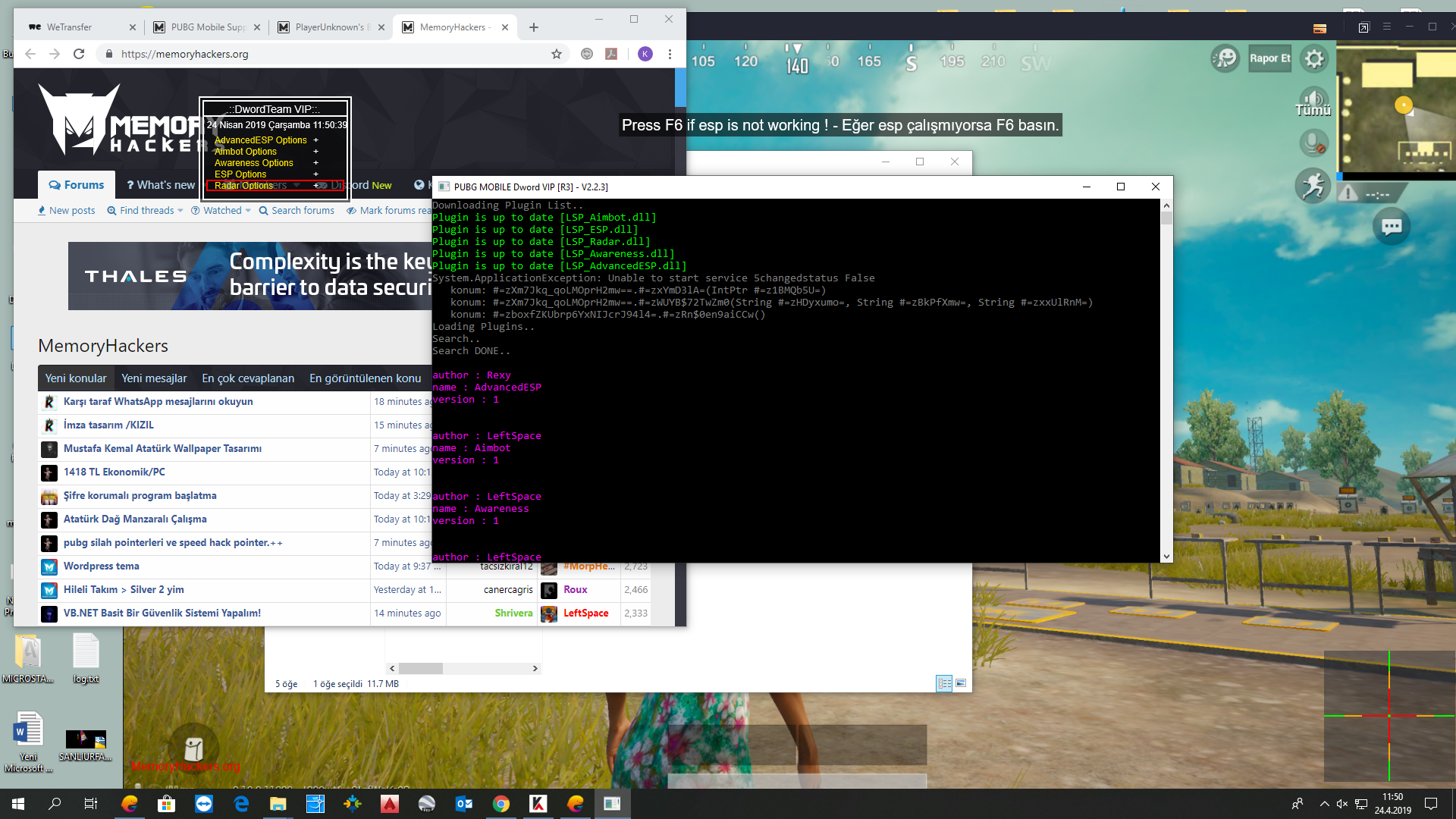Bookmark page with the star icon
Viewport: 1456px width, 819px height.
pyautogui.click(x=557, y=54)
